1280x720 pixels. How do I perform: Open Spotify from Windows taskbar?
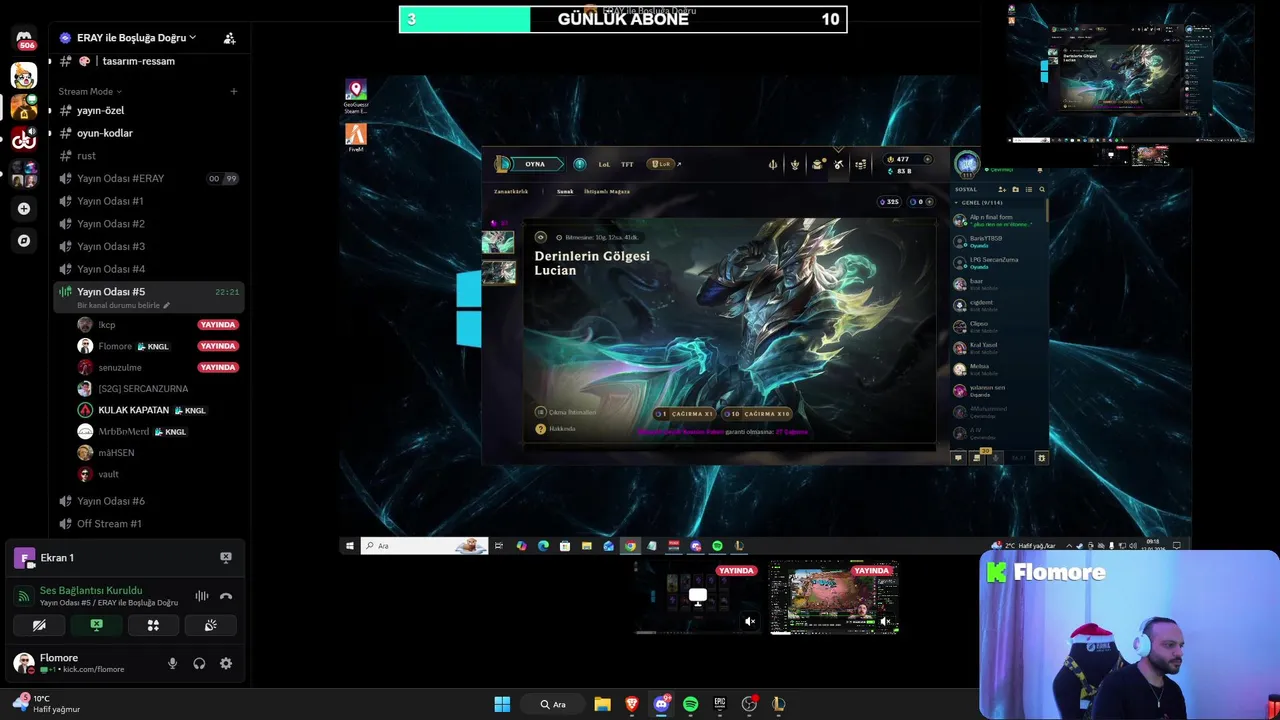coord(690,704)
